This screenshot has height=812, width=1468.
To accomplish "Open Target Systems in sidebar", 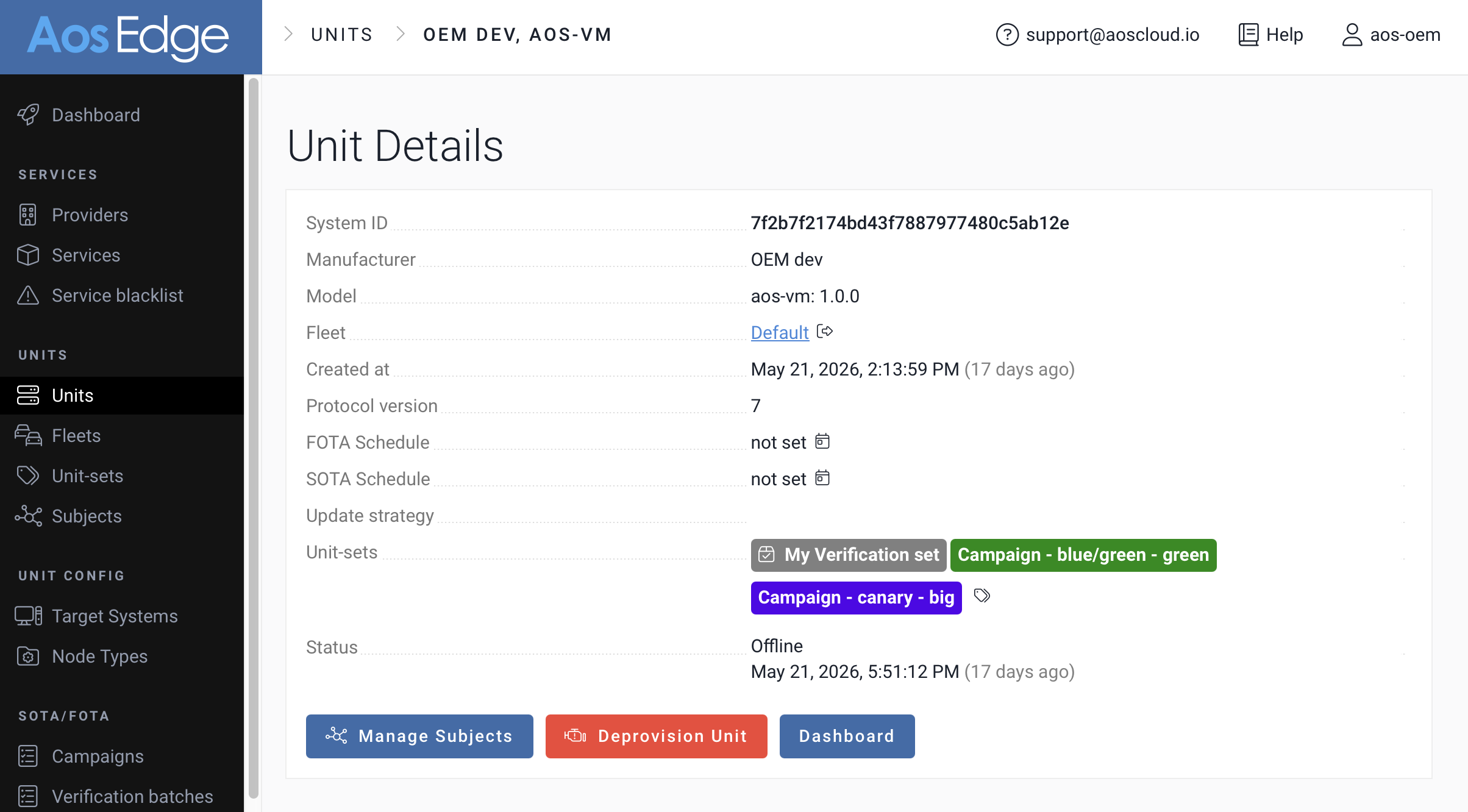I will pyautogui.click(x=115, y=616).
